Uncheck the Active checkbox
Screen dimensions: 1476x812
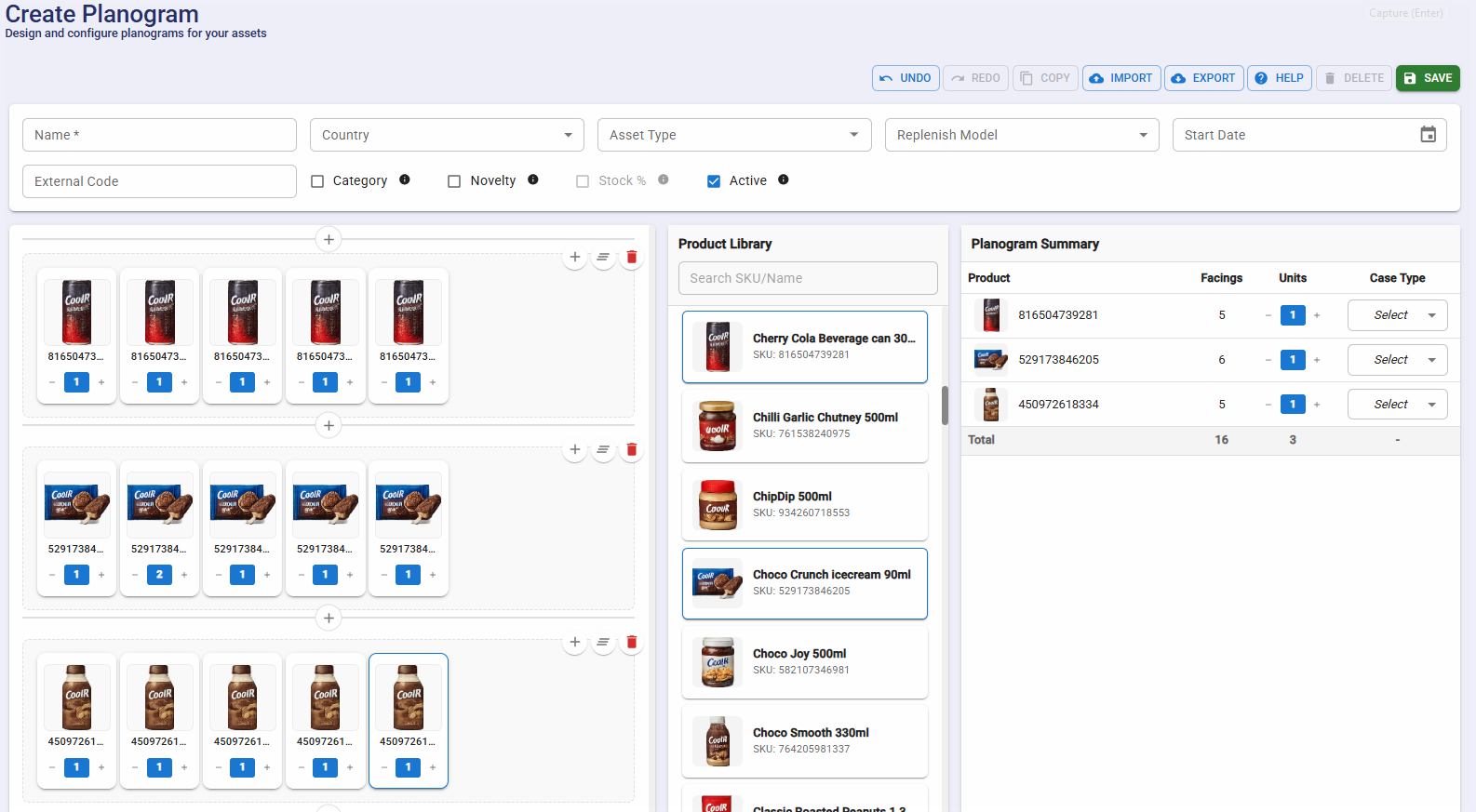[714, 181]
